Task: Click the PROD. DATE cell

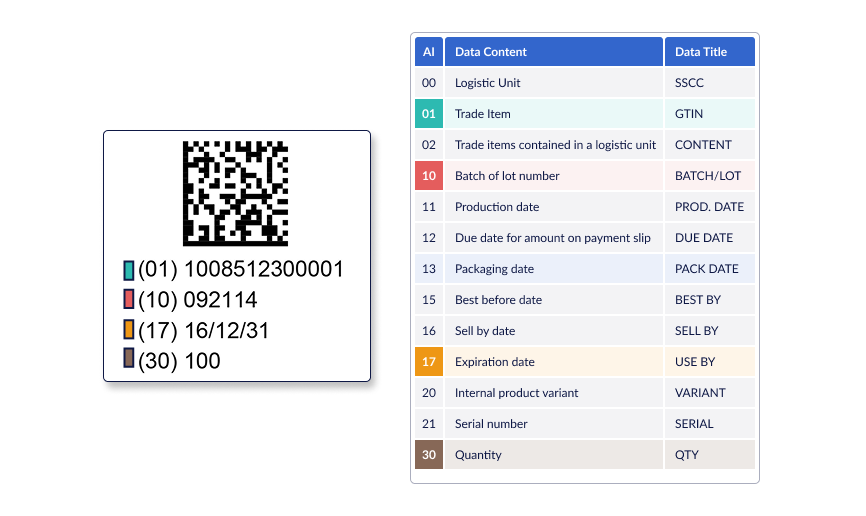Action: pos(710,207)
